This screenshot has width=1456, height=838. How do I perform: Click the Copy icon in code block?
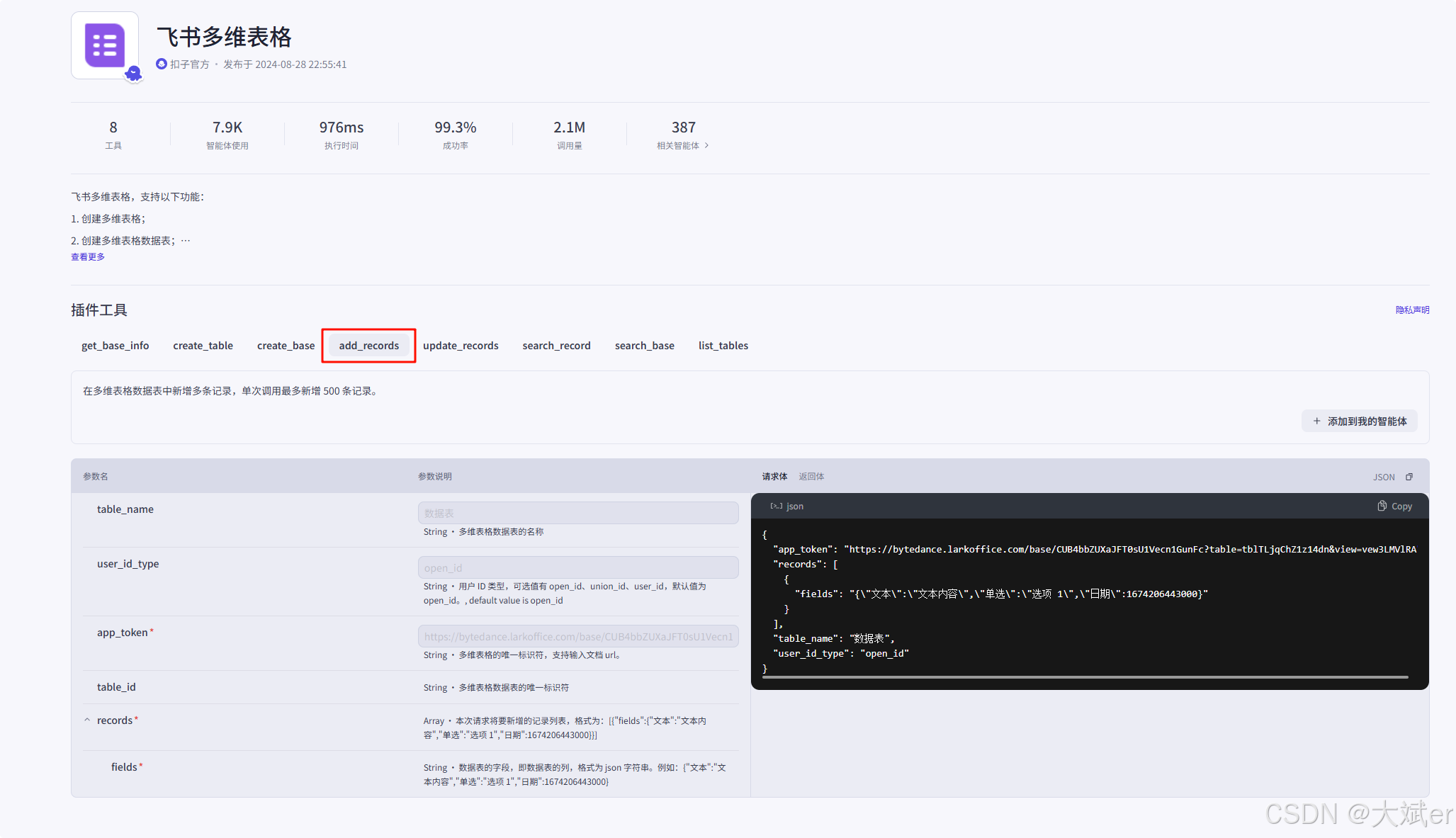click(1382, 506)
